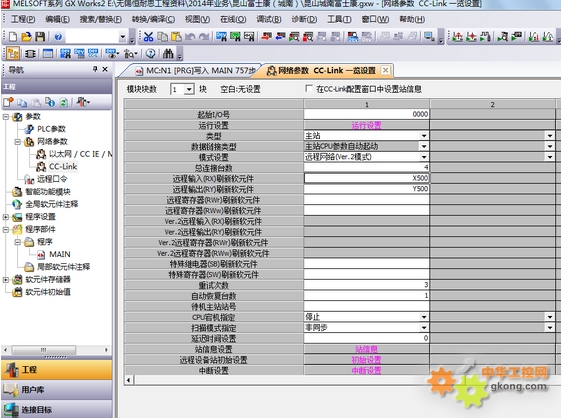Click the 起始I/O号 field showing 0000
This screenshot has width=562, height=418.
[366, 114]
